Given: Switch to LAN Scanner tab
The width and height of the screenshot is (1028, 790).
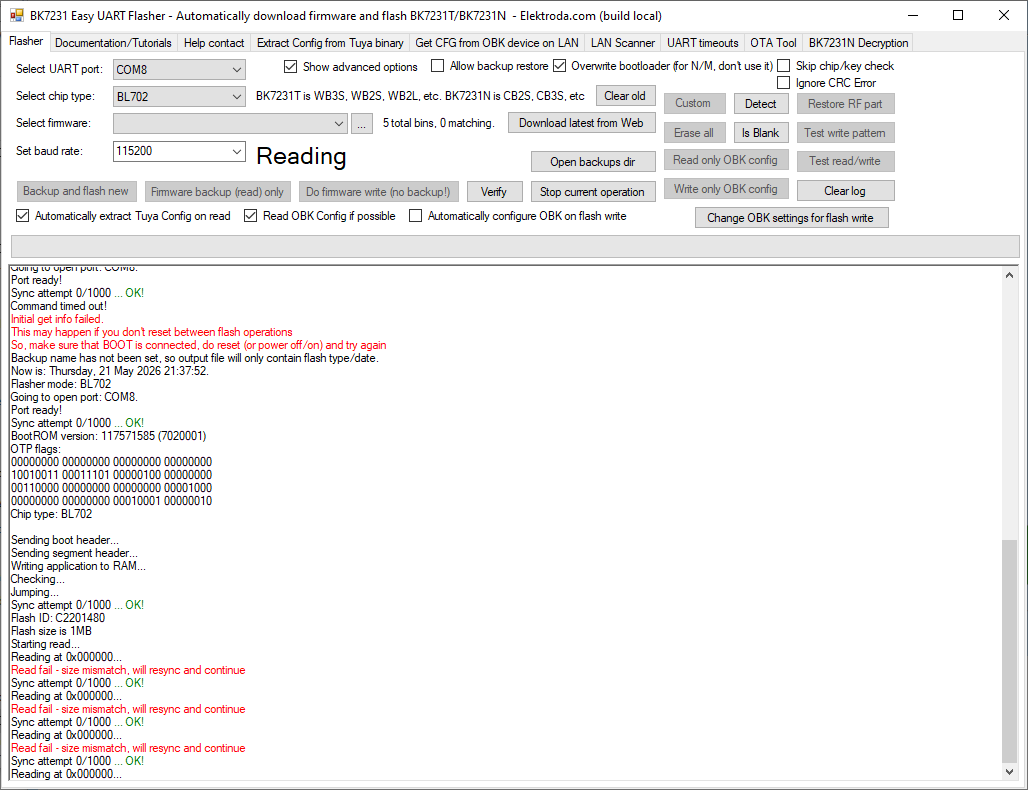Looking at the screenshot, I should click(x=623, y=43).
